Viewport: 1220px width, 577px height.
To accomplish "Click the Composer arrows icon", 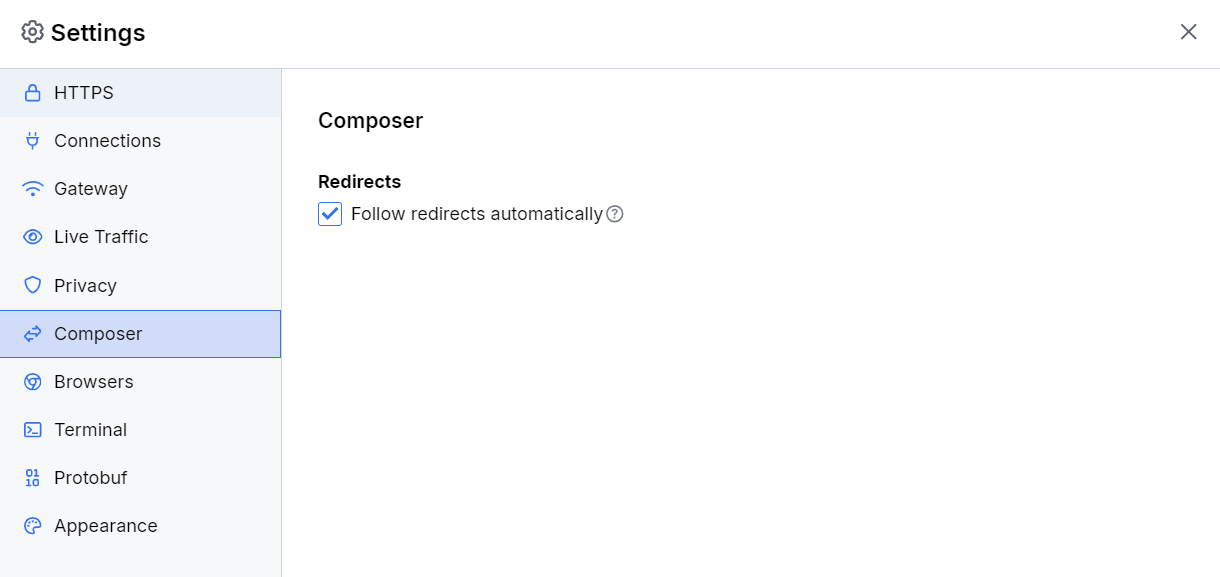I will pos(32,333).
